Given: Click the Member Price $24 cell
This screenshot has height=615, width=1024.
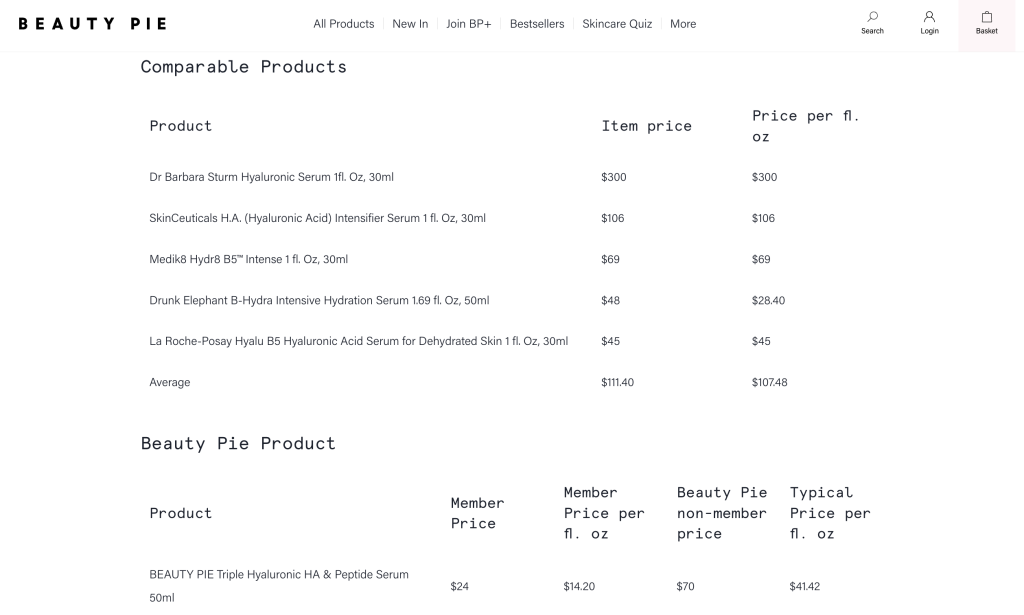Looking at the screenshot, I should (459, 586).
